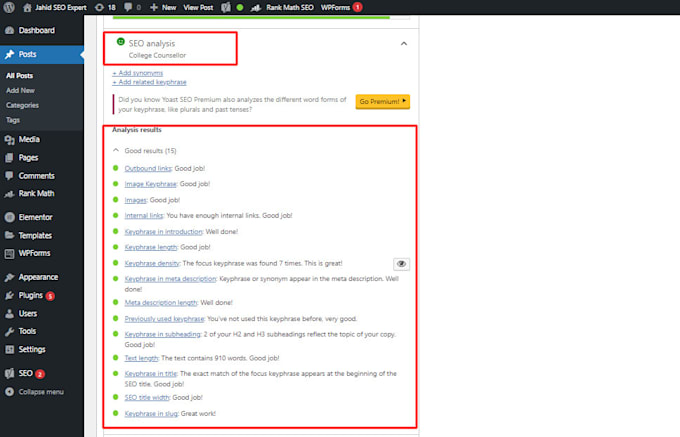Open Categories under Posts

(x=22, y=105)
